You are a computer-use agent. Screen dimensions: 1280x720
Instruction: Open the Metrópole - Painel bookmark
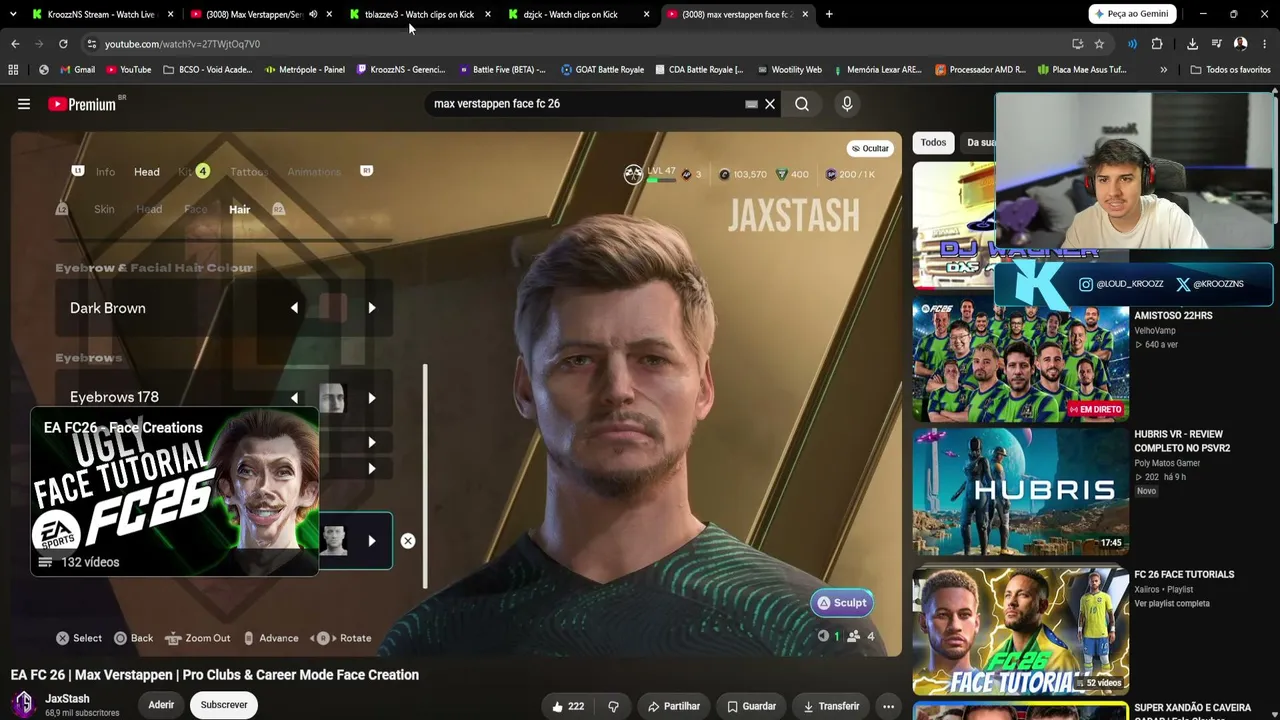tap(305, 70)
